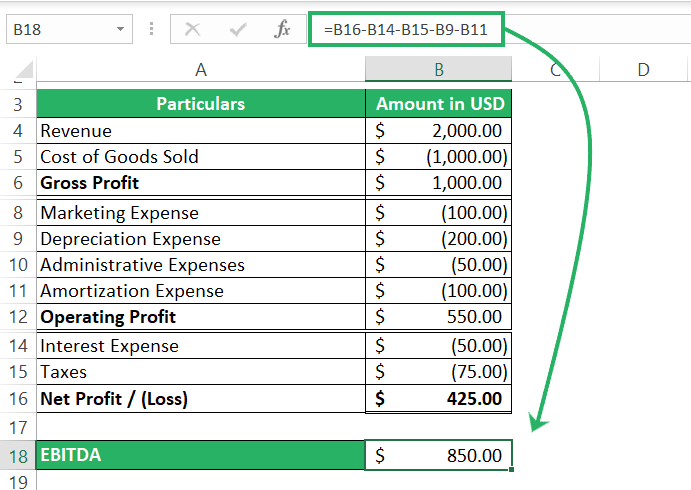Image resolution: width=691 pixels, height=490 pixels.
Task: Click the EBITDA green label cell
Action: tap(200, 456)
